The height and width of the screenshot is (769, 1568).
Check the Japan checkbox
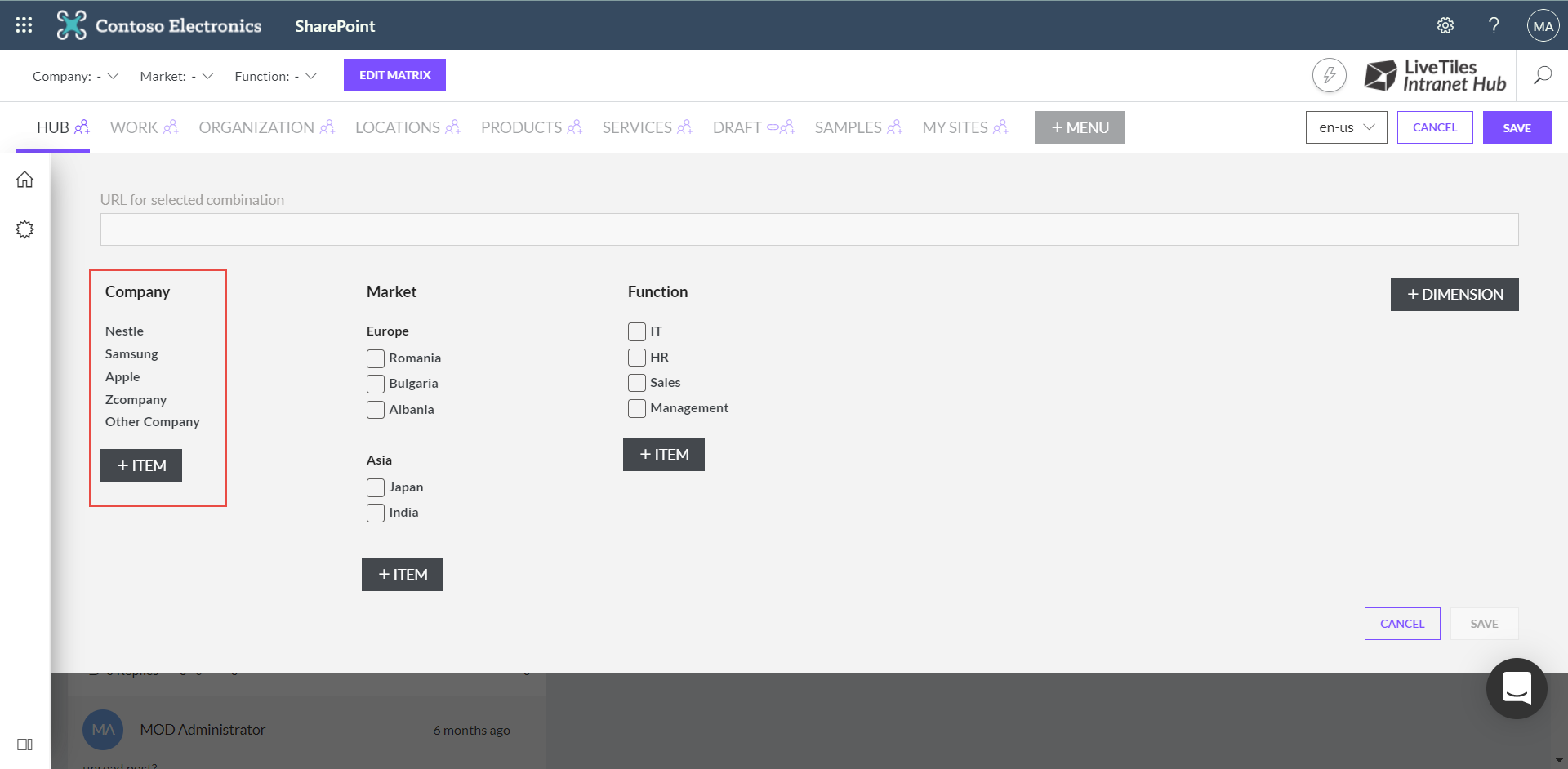tap(376, 487)
